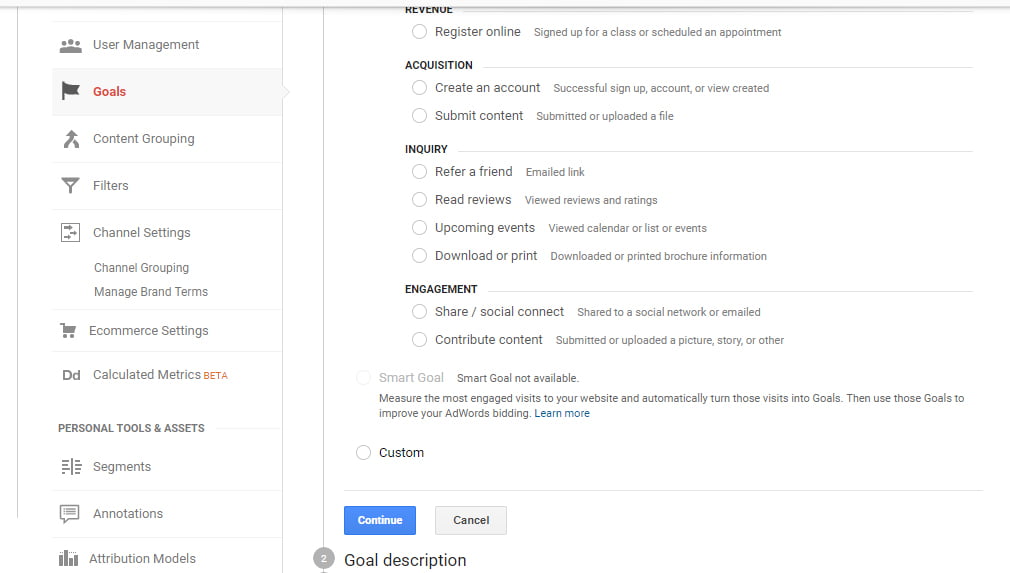
Task: Click the User Management people icon
Action: coord(70,46)
